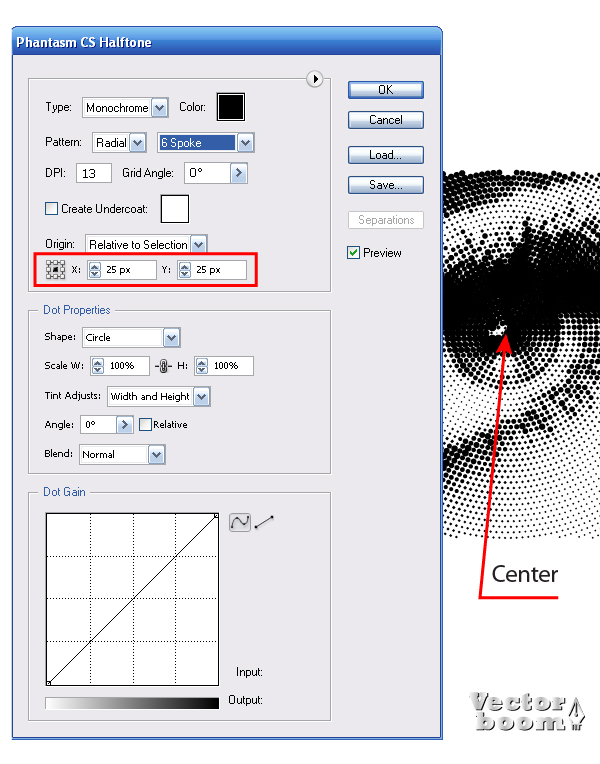The image size is (600, 764).
Task: Click the dot gain gradient bar
Action: [x=132, y=703]
